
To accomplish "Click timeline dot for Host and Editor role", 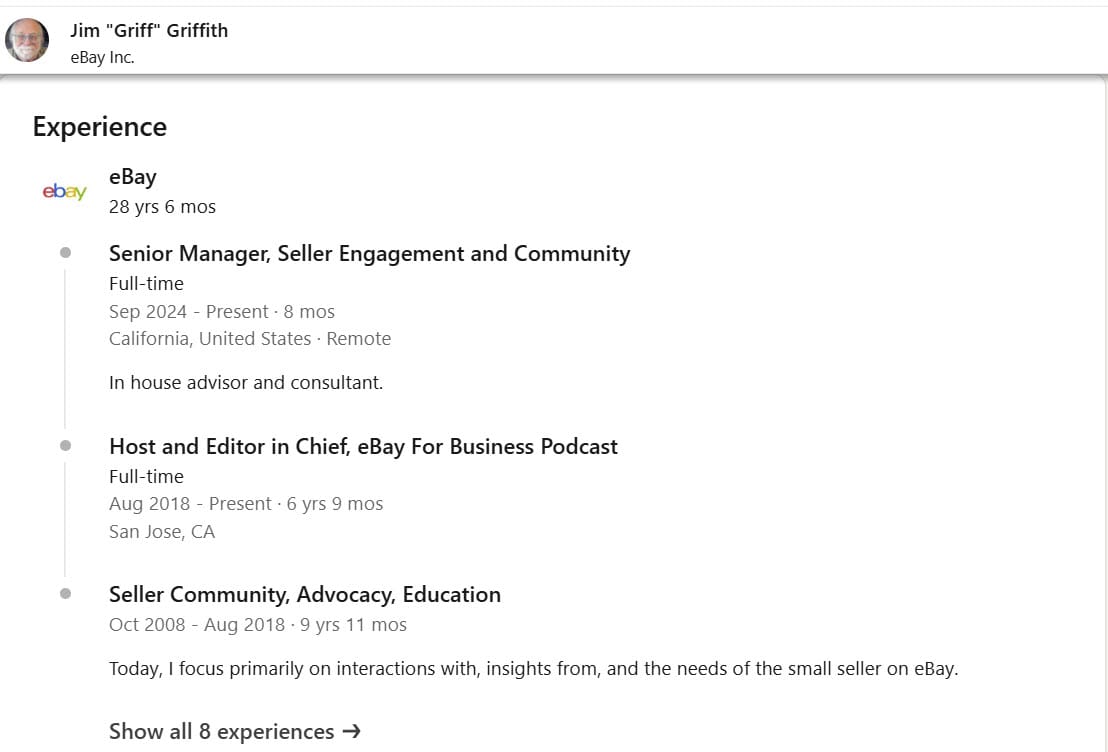I will tap(65, 446).
